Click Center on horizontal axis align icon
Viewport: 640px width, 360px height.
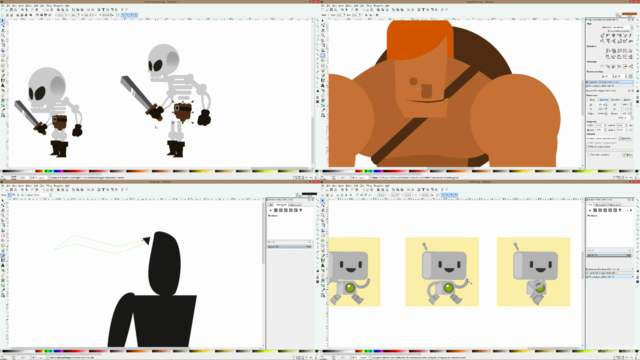pyautogui.click(x=613, y=41)
